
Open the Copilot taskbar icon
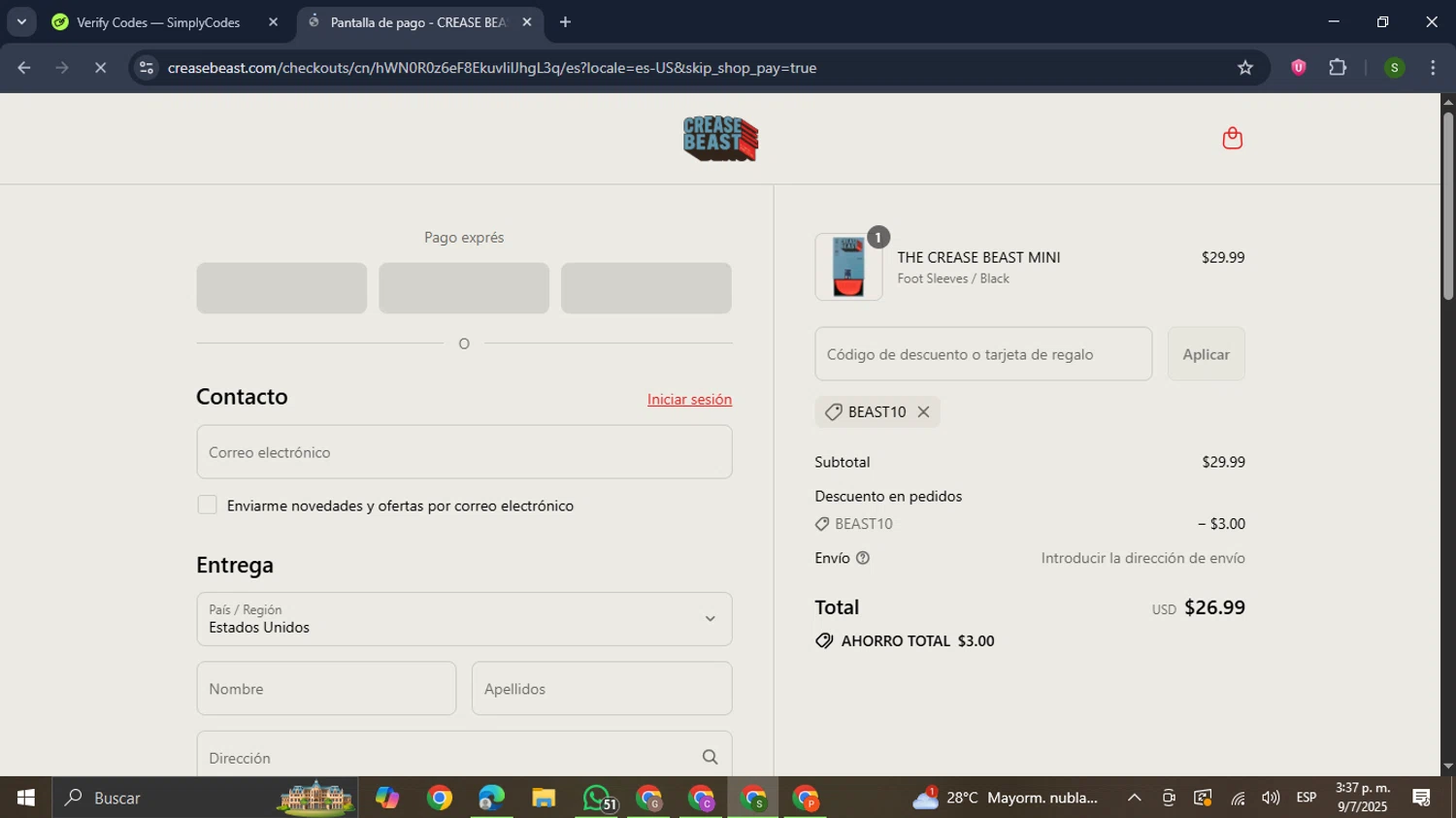pos(387,798)
